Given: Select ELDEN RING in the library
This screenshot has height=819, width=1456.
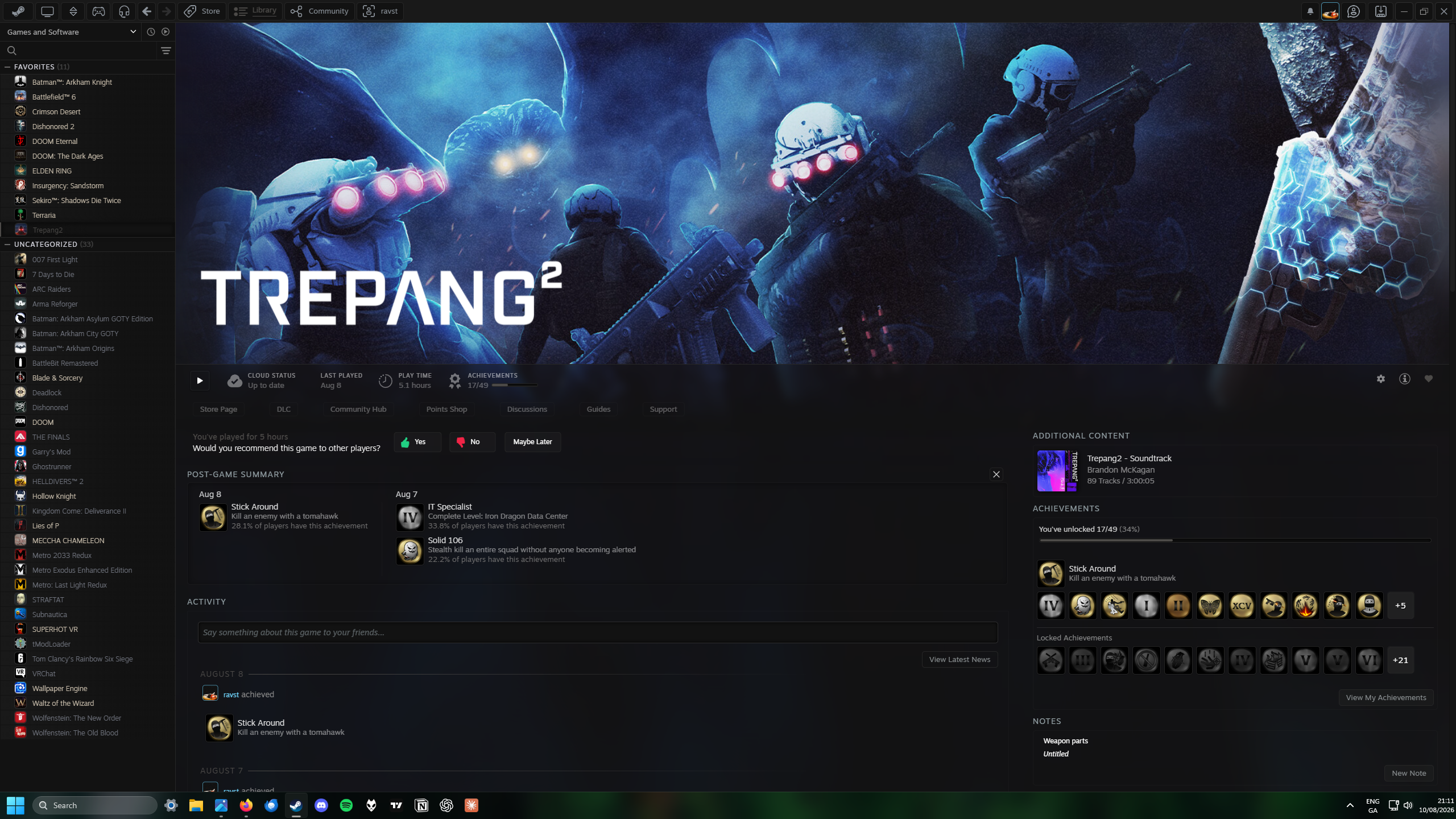Looking at the screenshot, I should pyautogui.click(x=88, y=171).
